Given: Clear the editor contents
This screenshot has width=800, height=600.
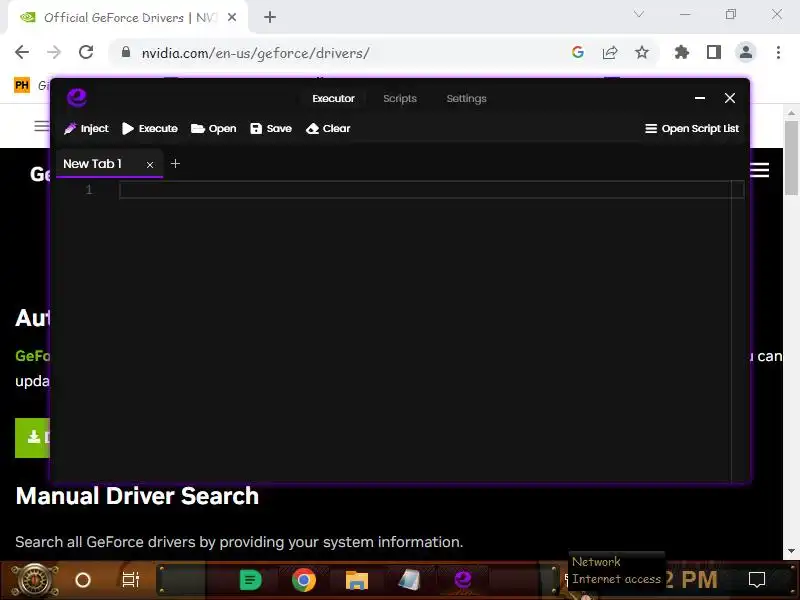Looking at the screenshot, I should coord(328,129).
